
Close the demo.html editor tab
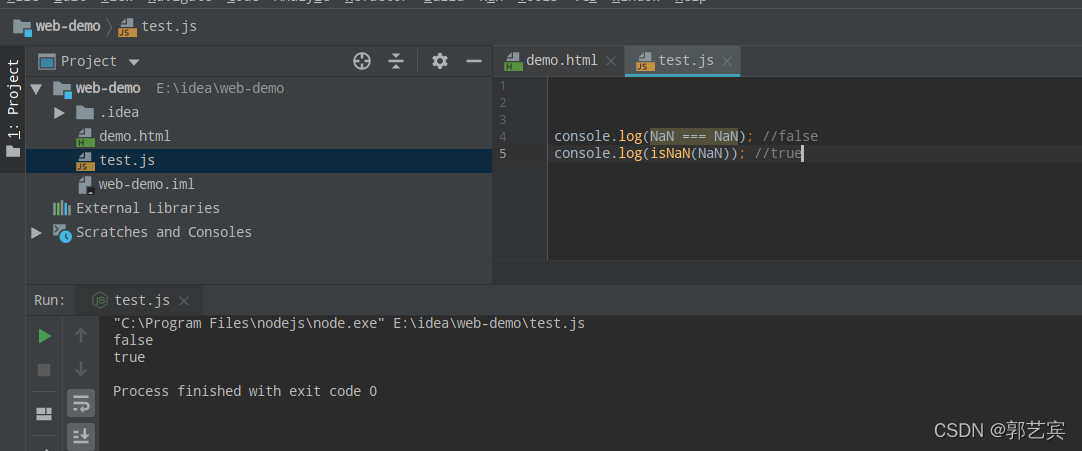(x=611, y=61)
